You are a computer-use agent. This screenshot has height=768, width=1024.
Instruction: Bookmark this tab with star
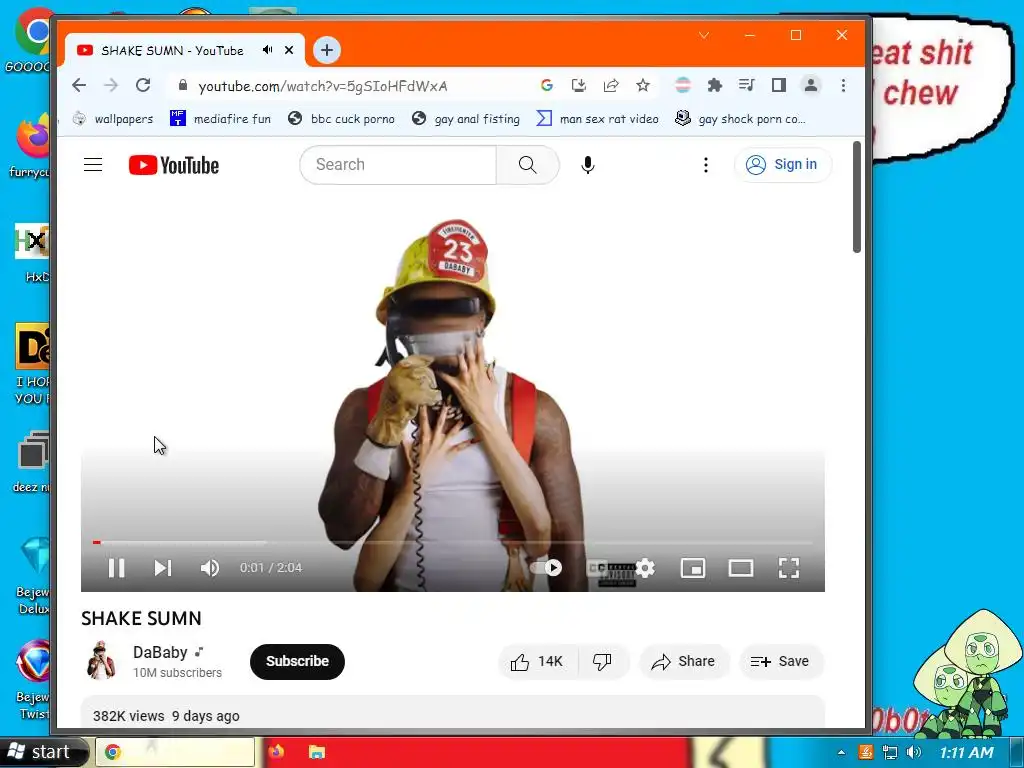[643, 86]
